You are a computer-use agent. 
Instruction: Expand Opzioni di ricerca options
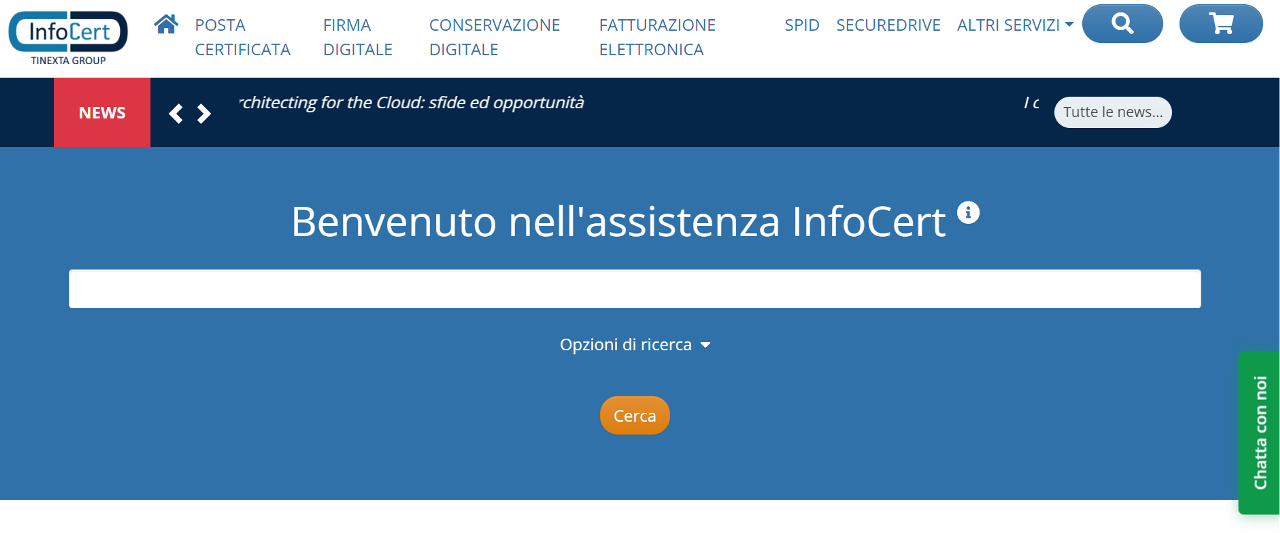pos(635,344)
